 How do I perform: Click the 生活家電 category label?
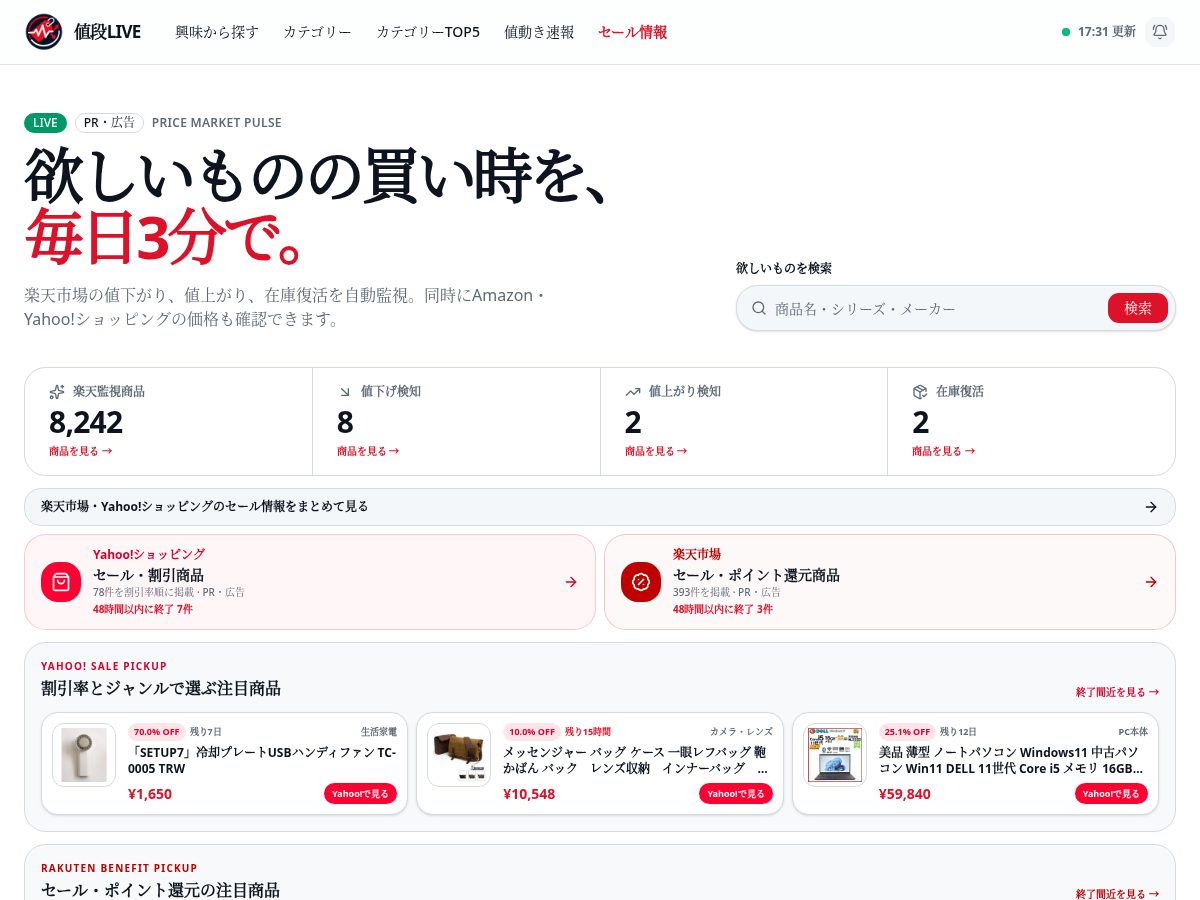point(379,731)
